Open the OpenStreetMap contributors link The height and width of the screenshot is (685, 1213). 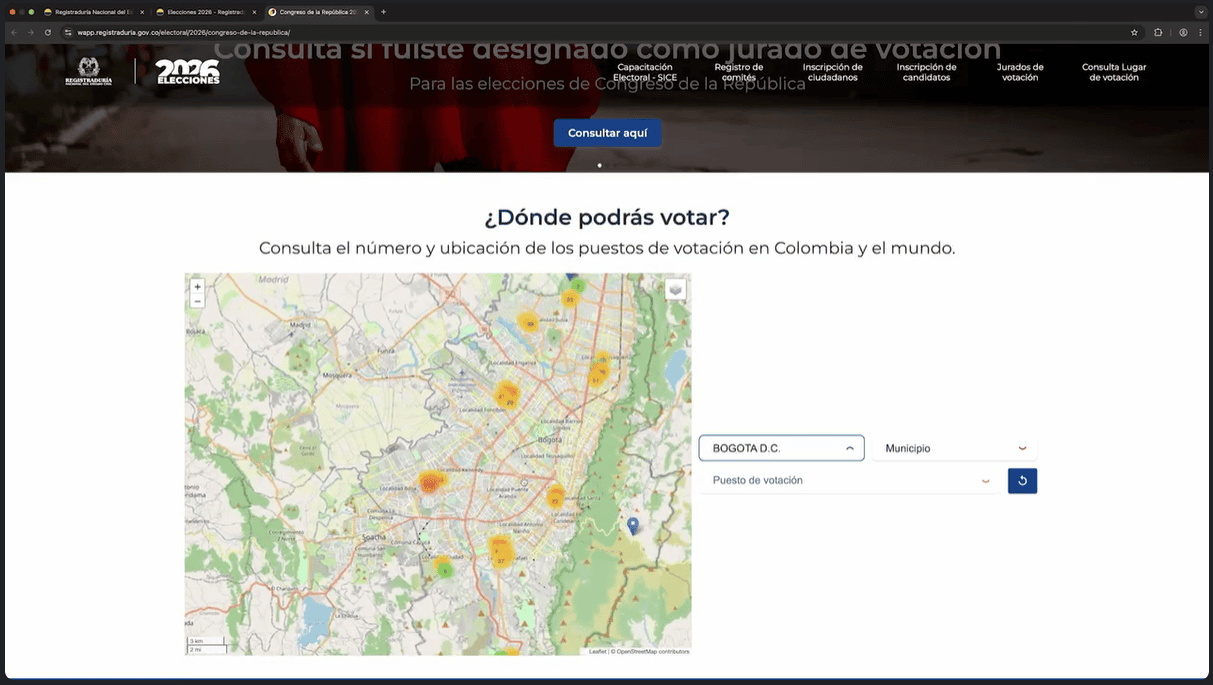(652, 651)
